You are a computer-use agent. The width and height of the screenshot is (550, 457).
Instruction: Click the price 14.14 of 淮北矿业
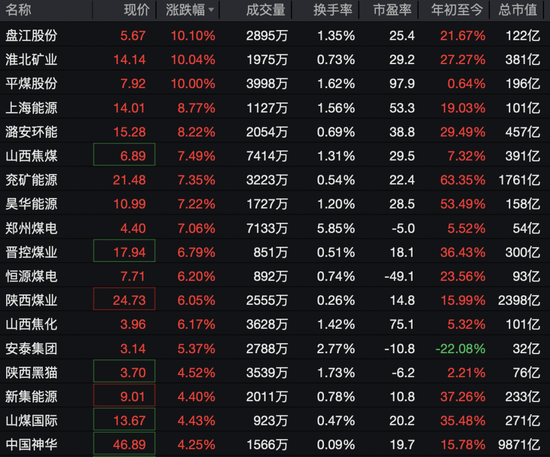[x=129, y=60]
